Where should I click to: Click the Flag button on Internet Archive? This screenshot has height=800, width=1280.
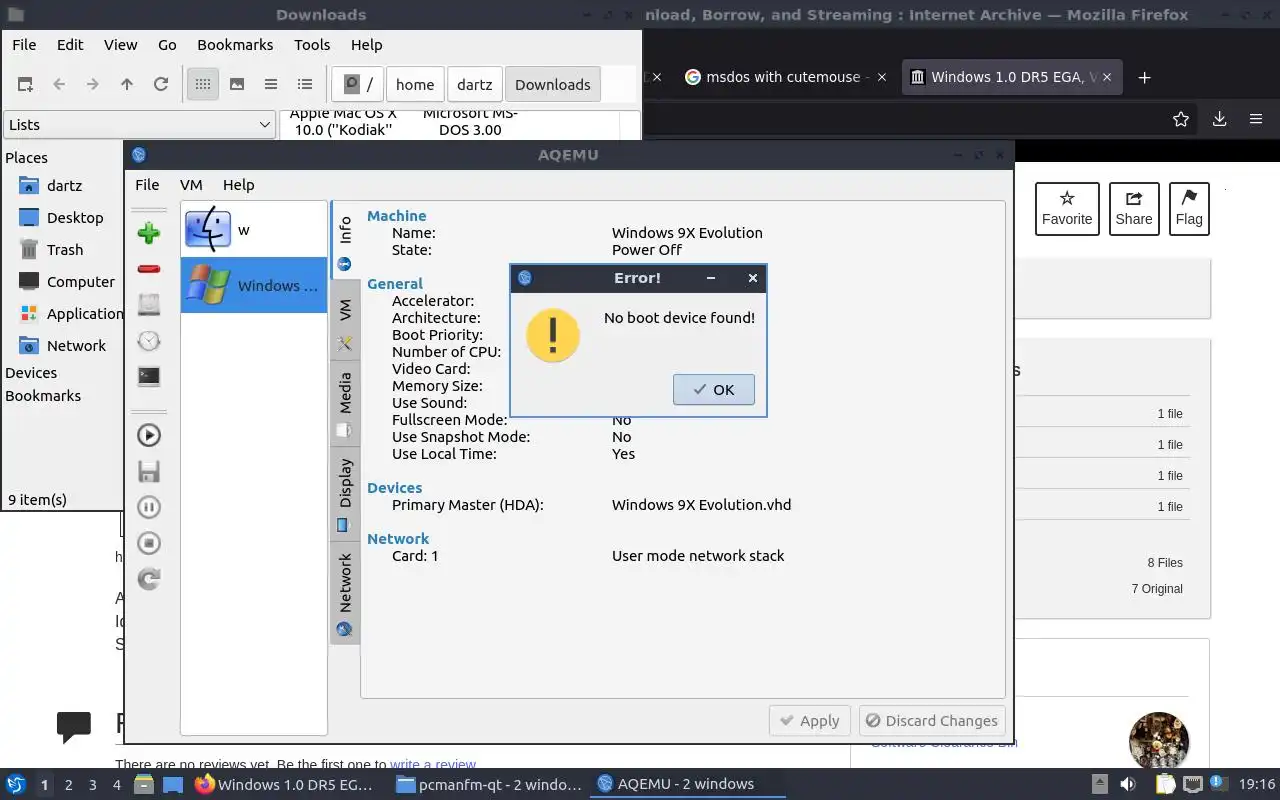[1189, 209]
